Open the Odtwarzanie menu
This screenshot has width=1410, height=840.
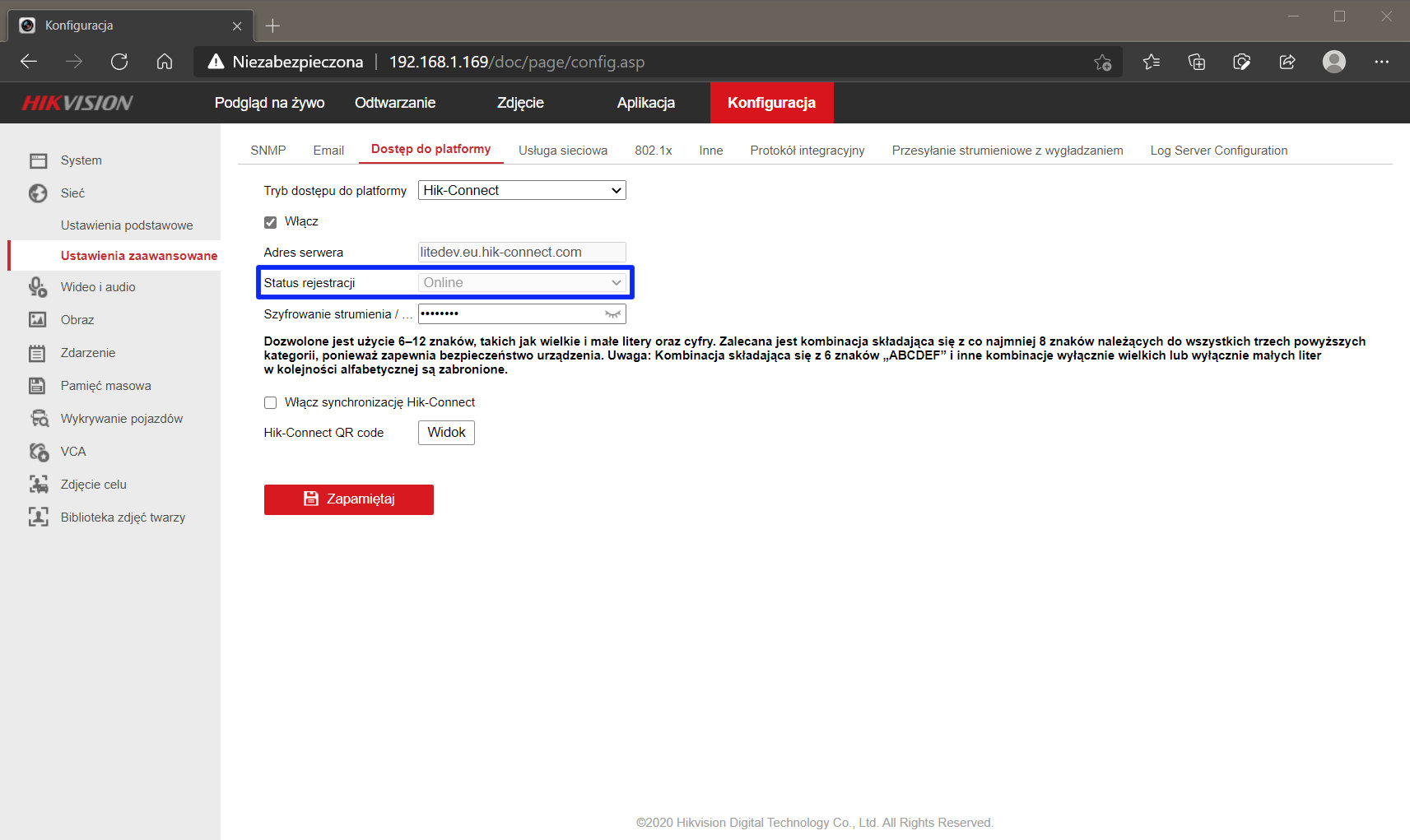click(395, 103)
